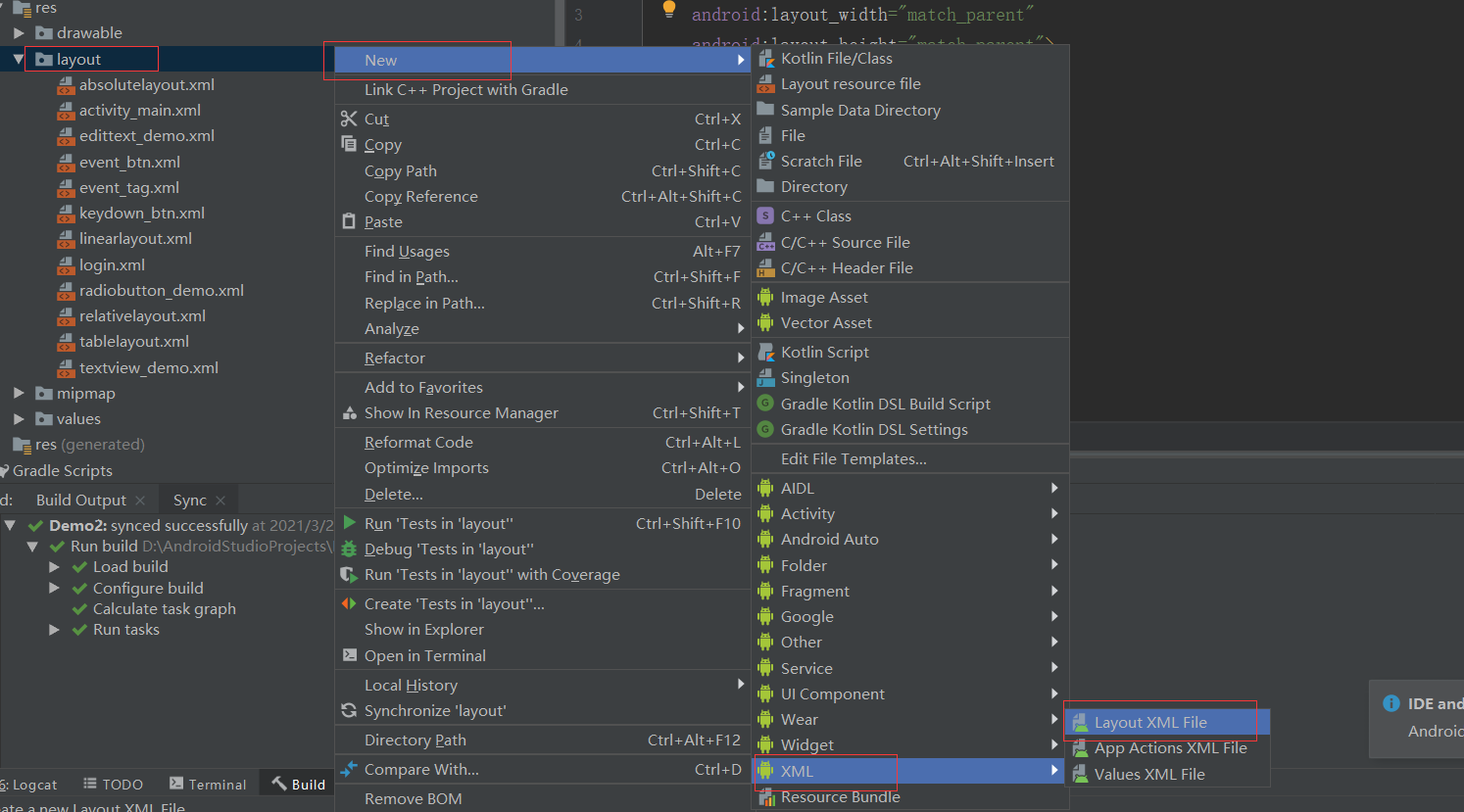Expand the mipmap folder
The image size is (1464, 812).
(19, 394)
